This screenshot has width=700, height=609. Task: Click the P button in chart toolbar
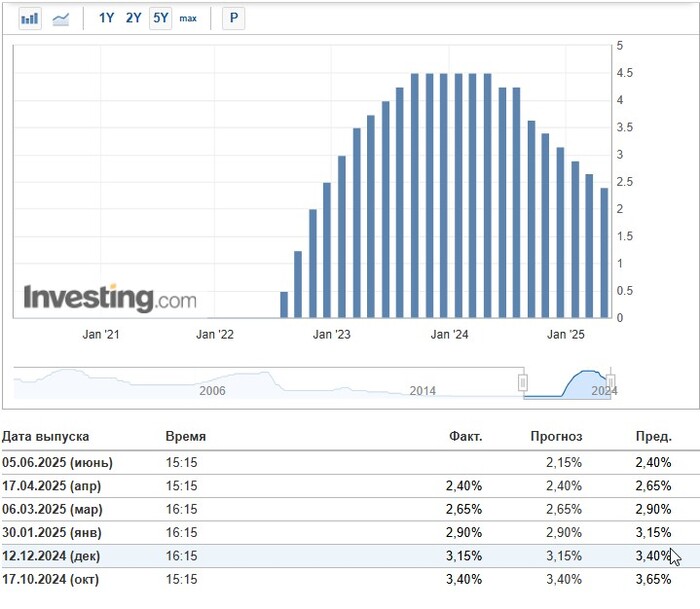(x=233, y=18)
